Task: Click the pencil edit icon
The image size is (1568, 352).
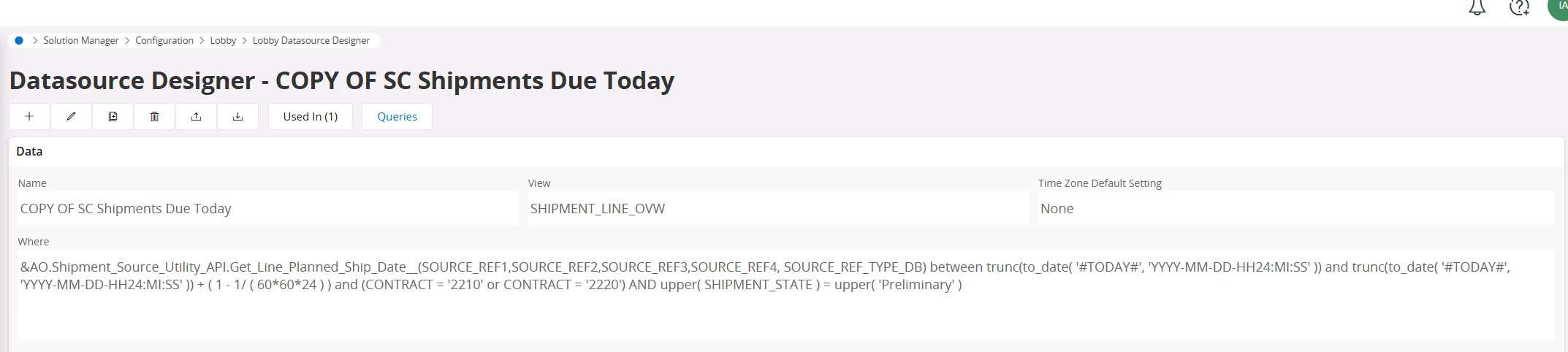Action: point(71,116)
